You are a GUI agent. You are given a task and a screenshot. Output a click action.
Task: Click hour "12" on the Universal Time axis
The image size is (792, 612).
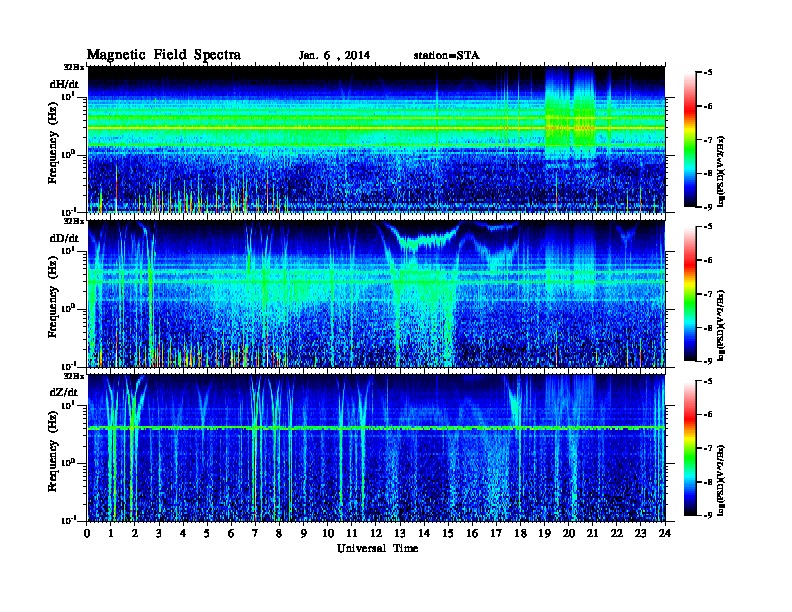(376, 533)
